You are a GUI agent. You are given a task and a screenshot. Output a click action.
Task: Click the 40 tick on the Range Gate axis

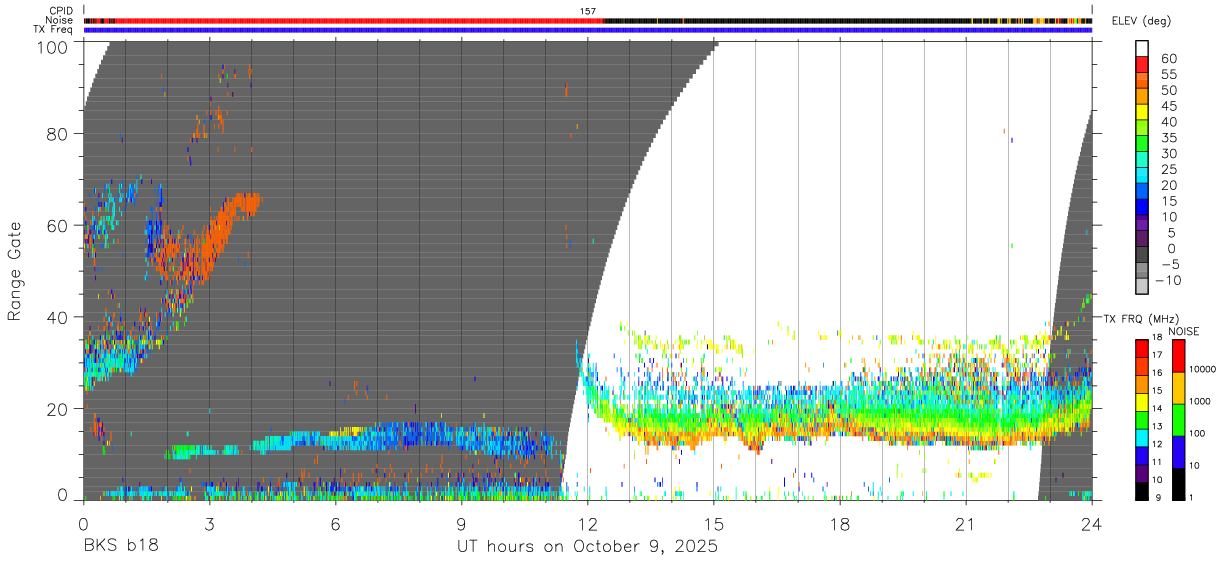tap(58, 317)
